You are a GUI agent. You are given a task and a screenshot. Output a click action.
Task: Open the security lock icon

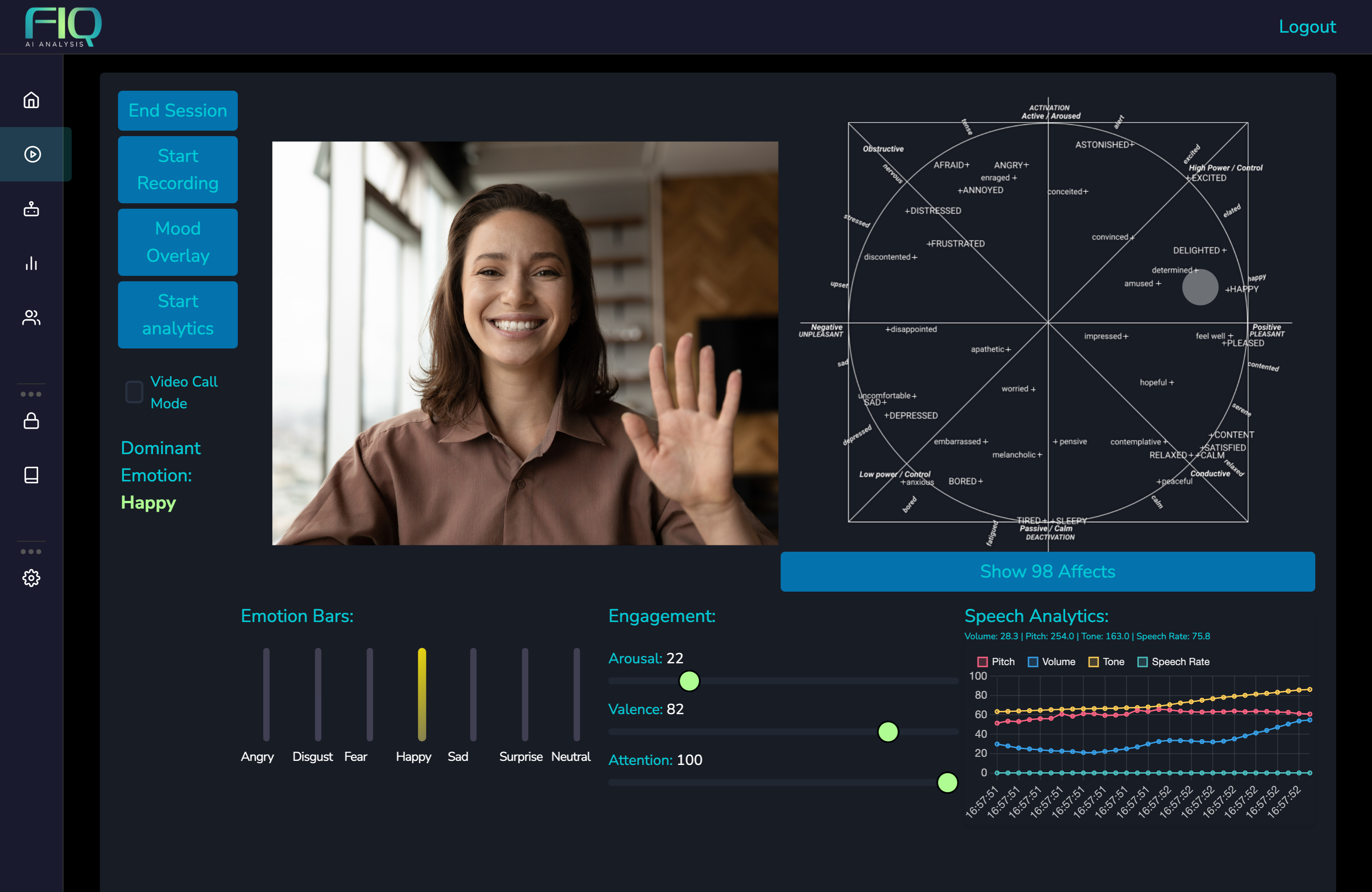point(32,420)
